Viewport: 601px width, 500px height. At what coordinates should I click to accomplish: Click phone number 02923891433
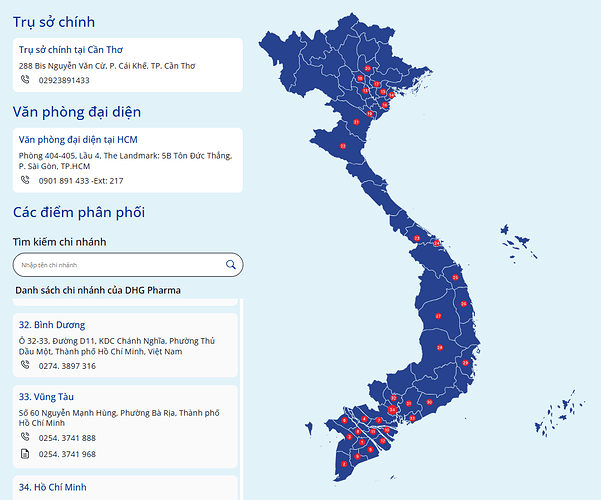click(64, 80)
